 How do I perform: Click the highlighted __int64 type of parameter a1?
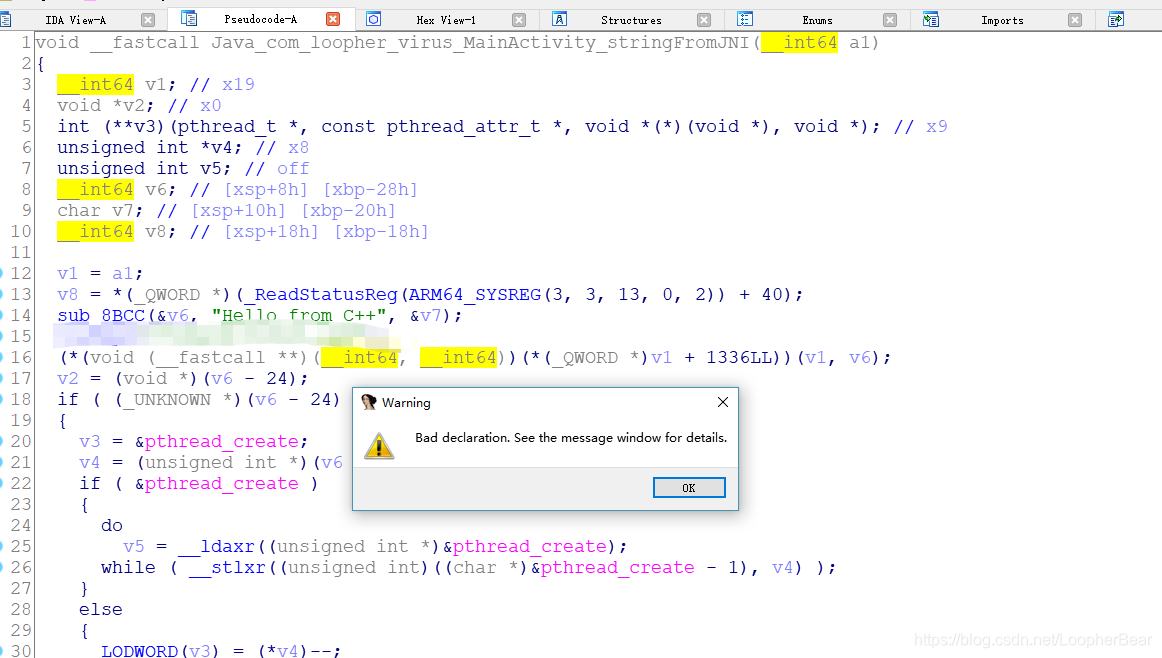click(800, 43)
